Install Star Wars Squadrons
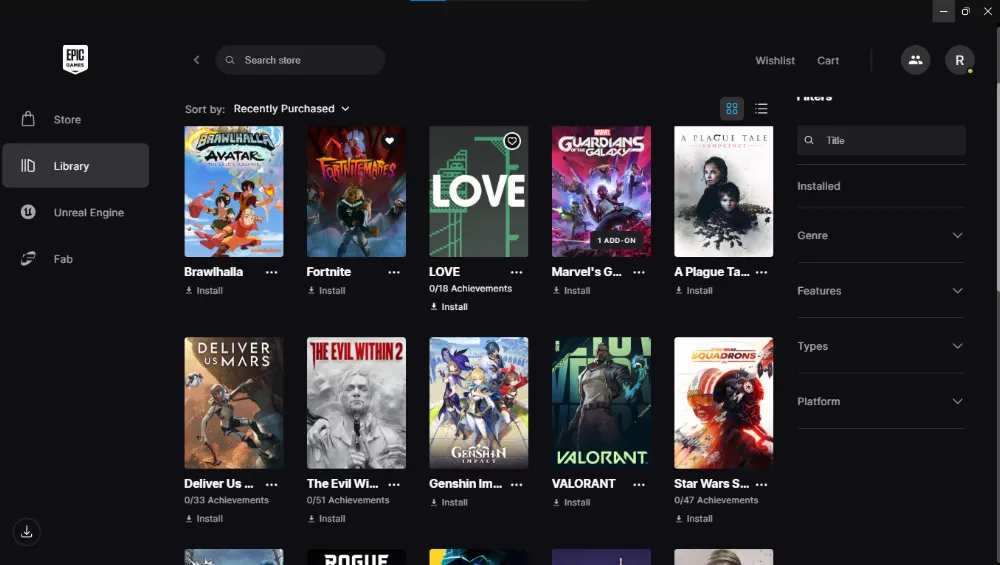 point(694,519)
